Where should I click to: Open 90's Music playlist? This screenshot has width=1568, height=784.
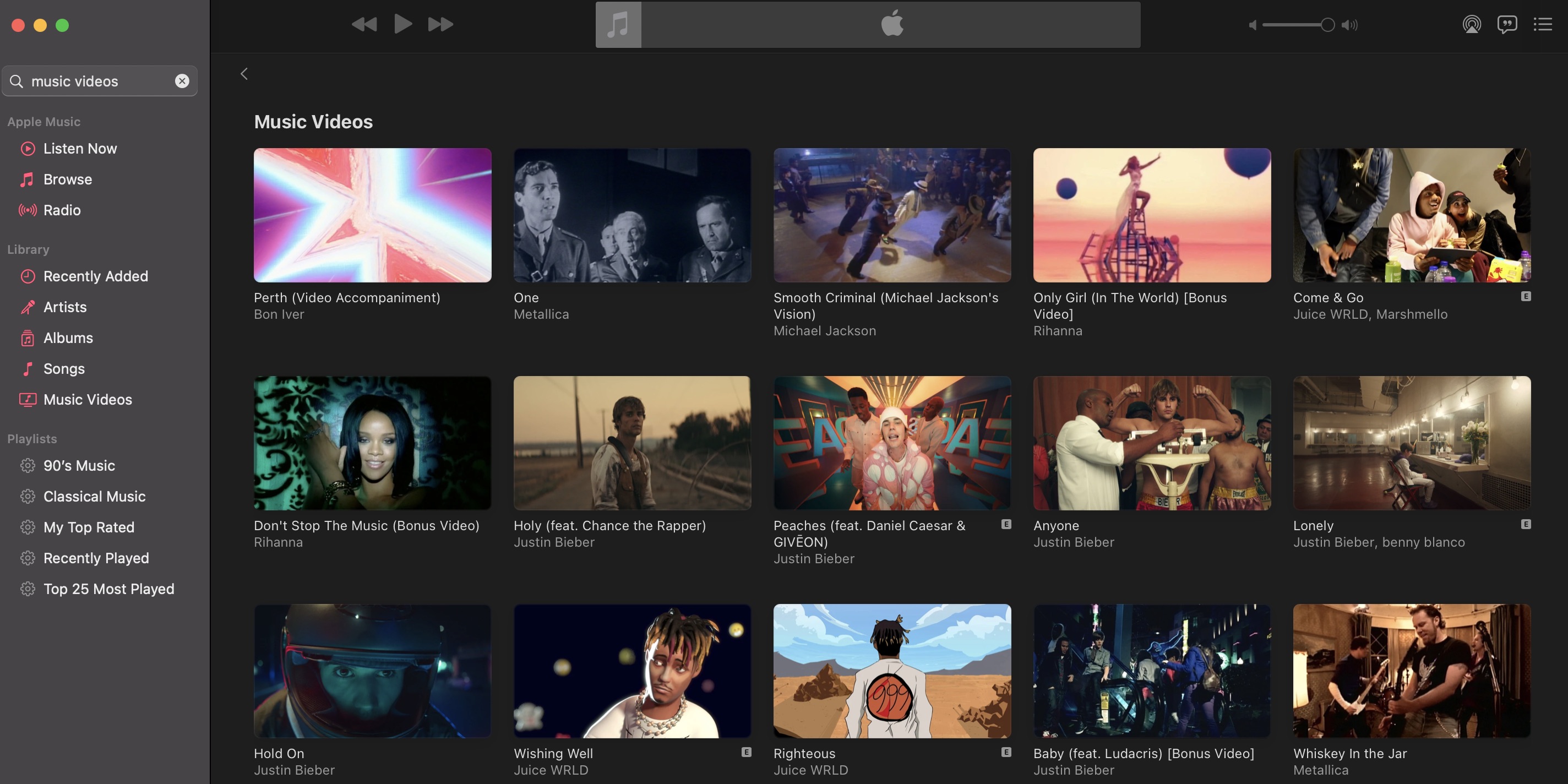79,465
